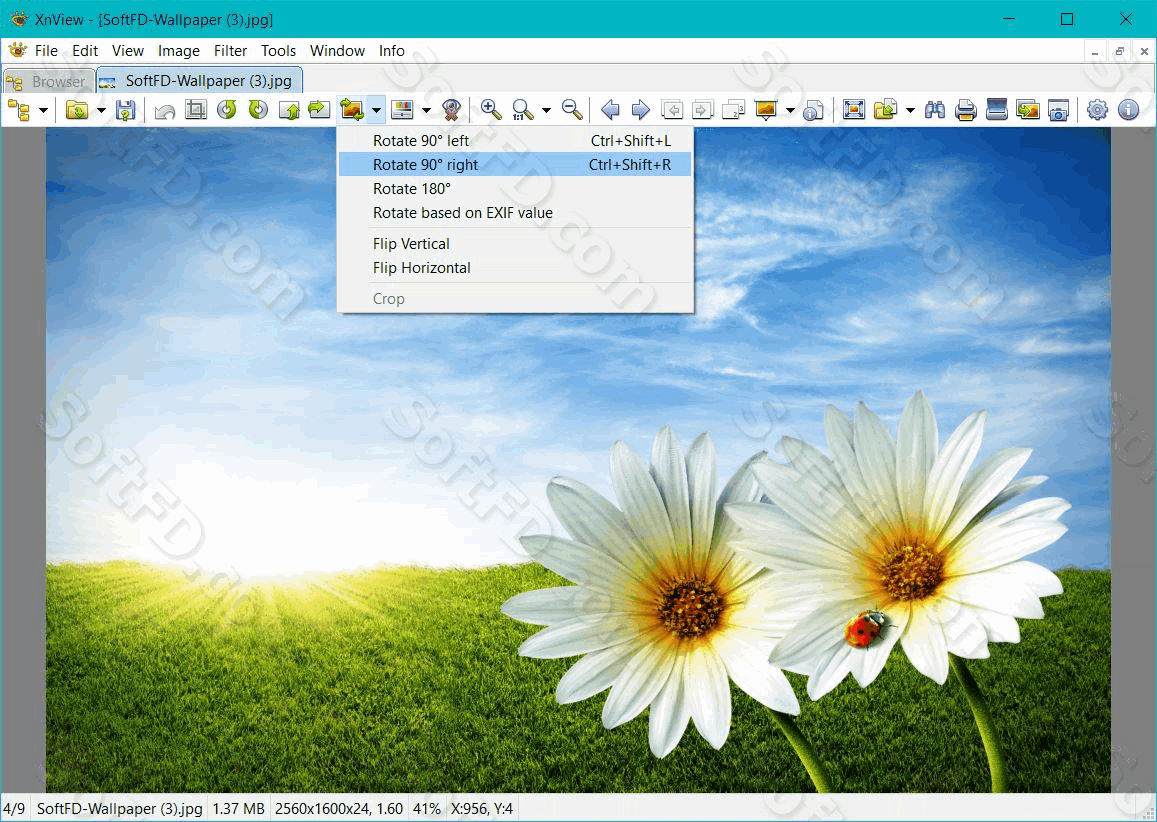Click the 41% zoom status entry
This screenshot has height=822, width=1157.
(426, 809)
